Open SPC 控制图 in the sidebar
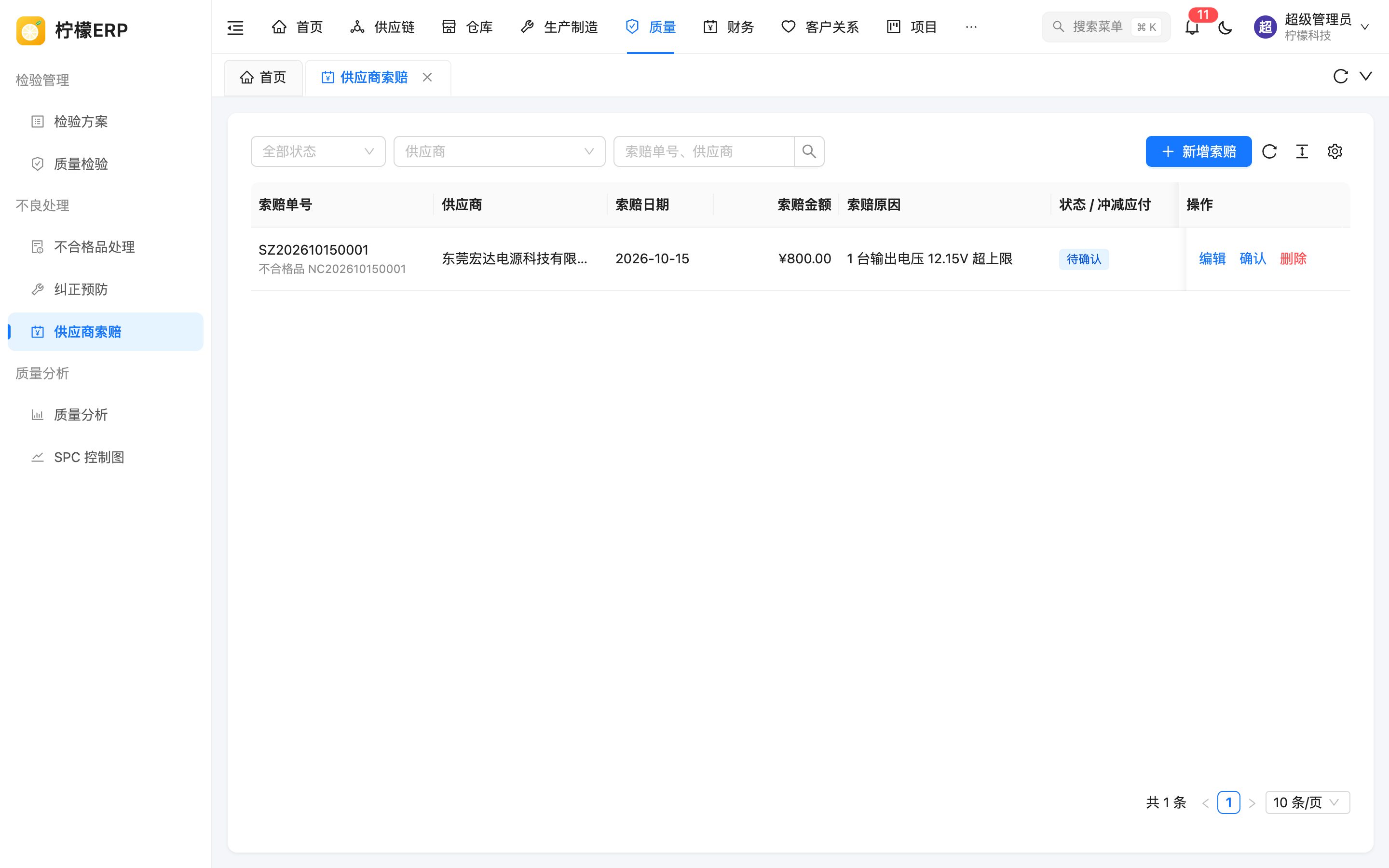 click(106, 457)
